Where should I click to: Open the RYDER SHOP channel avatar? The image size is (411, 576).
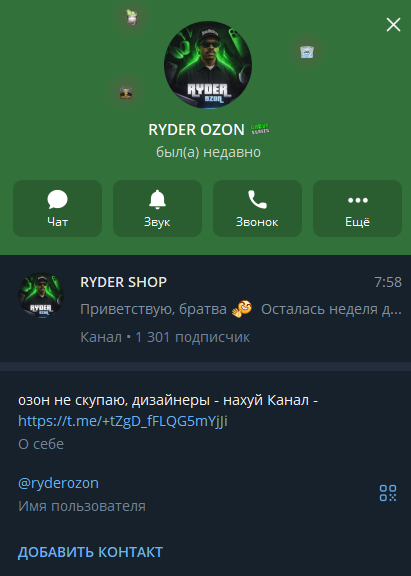41,295
